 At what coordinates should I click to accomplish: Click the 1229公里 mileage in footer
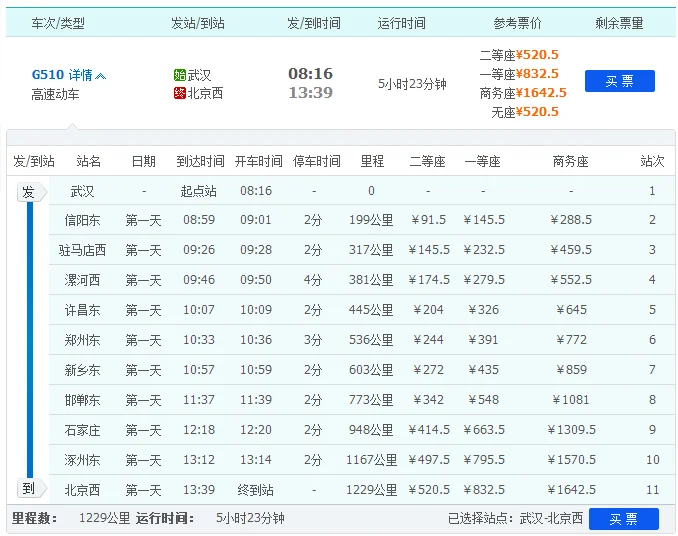point(105,518)
